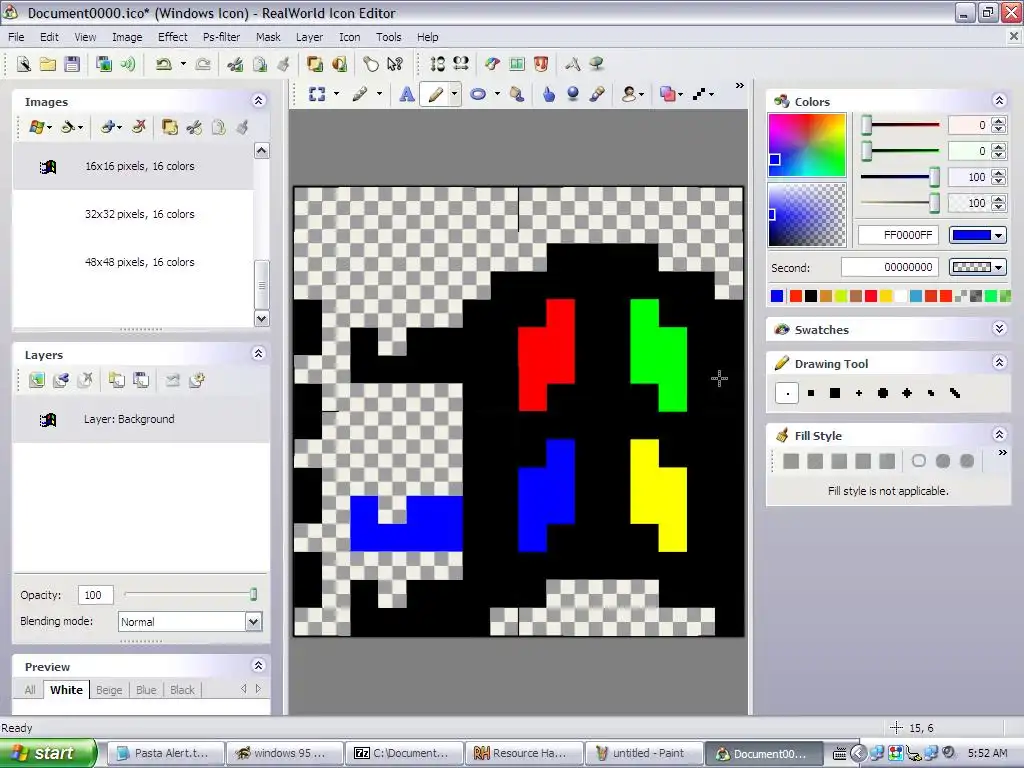Choose the single-pixel dot brush shape
The height and width of the screenshot is (768, 1024).
coord(787,393)
